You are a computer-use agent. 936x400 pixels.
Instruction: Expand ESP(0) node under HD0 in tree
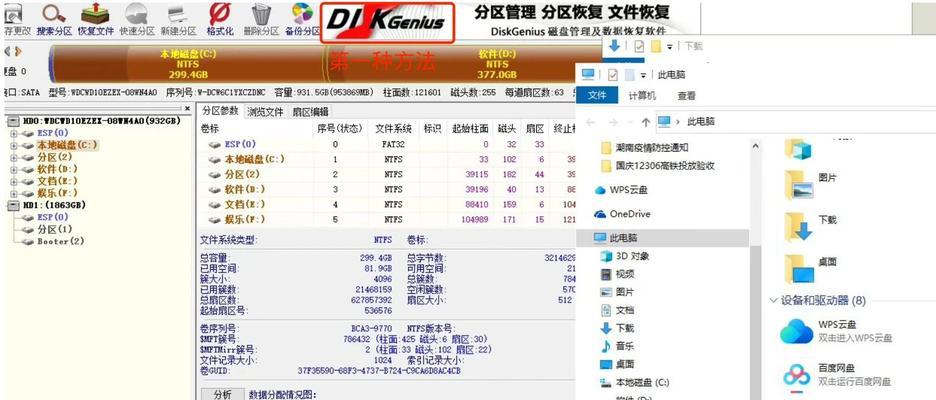coord(13,133)
